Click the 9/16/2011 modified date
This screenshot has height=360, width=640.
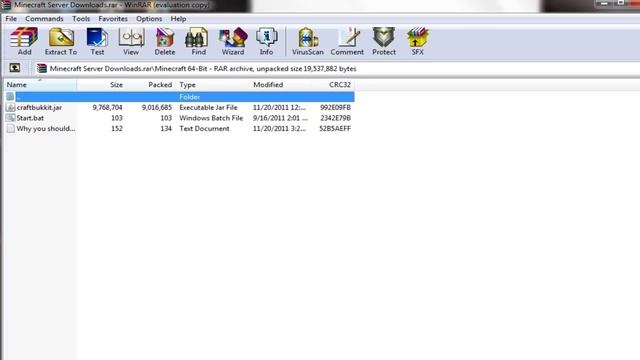point(280,118)
